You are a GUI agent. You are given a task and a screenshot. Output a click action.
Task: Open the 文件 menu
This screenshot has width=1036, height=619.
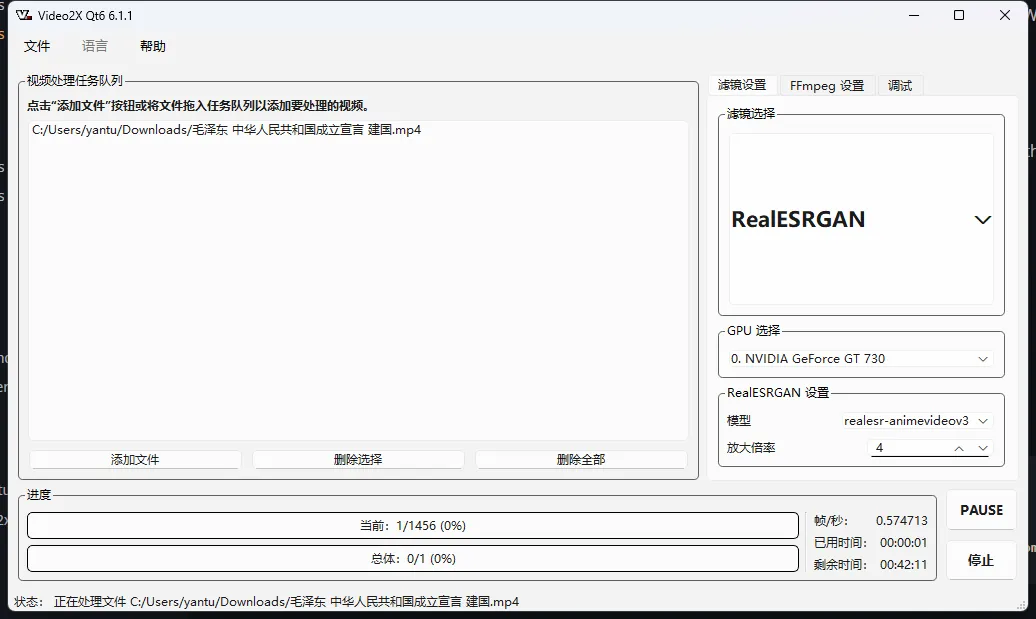point(37,46)
